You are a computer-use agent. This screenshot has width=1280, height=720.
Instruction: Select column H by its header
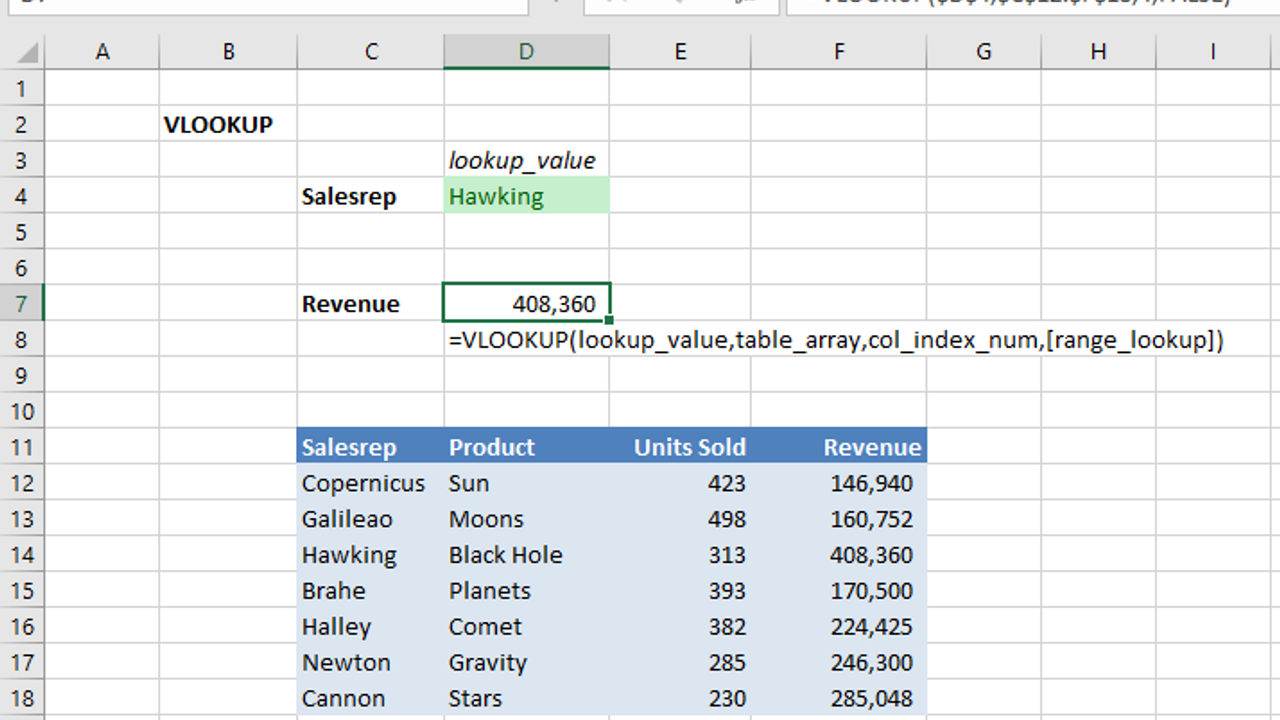click(x=1099, y=52)
